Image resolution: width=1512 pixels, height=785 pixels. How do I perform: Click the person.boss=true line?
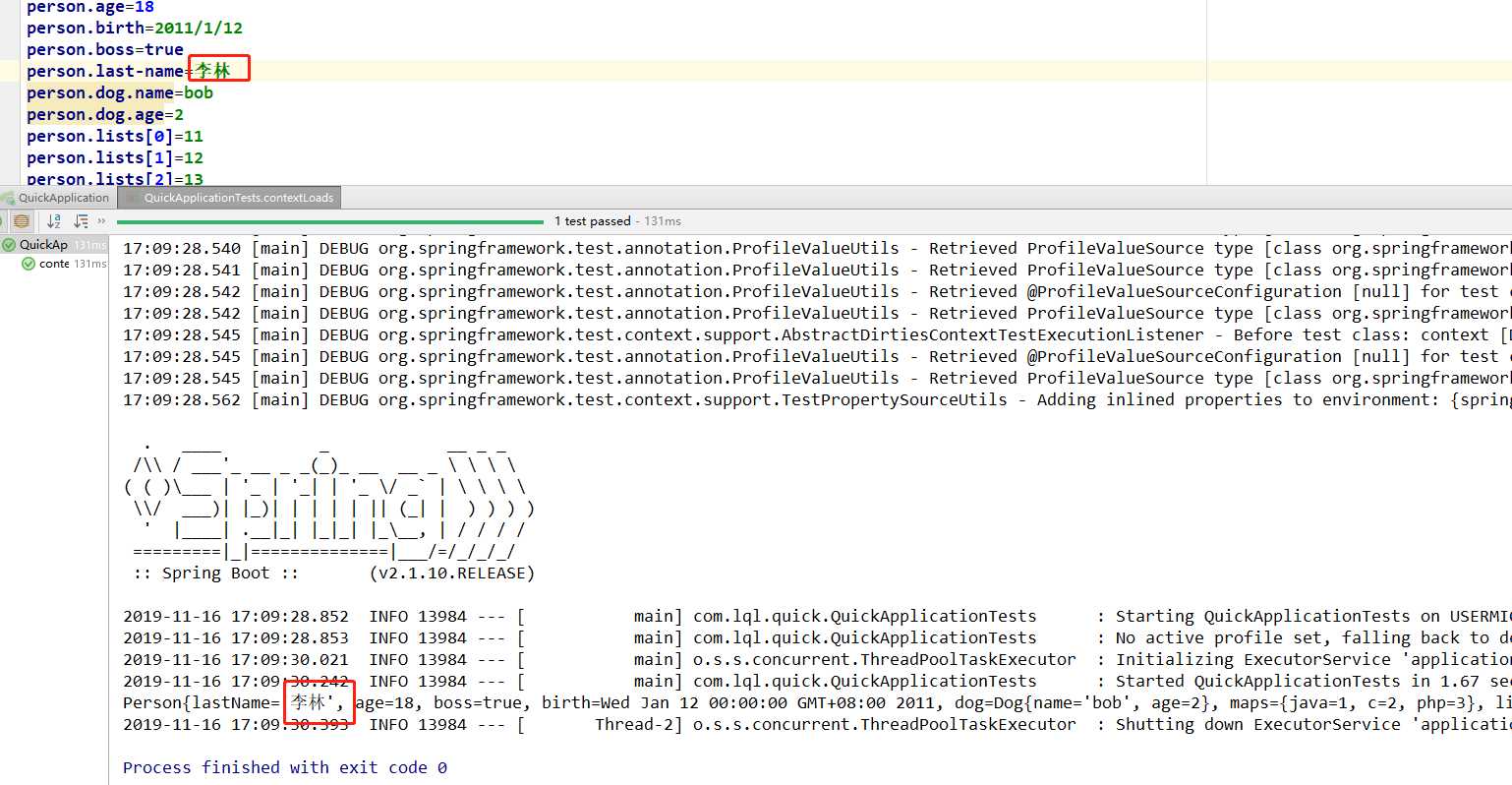[105, 50]
